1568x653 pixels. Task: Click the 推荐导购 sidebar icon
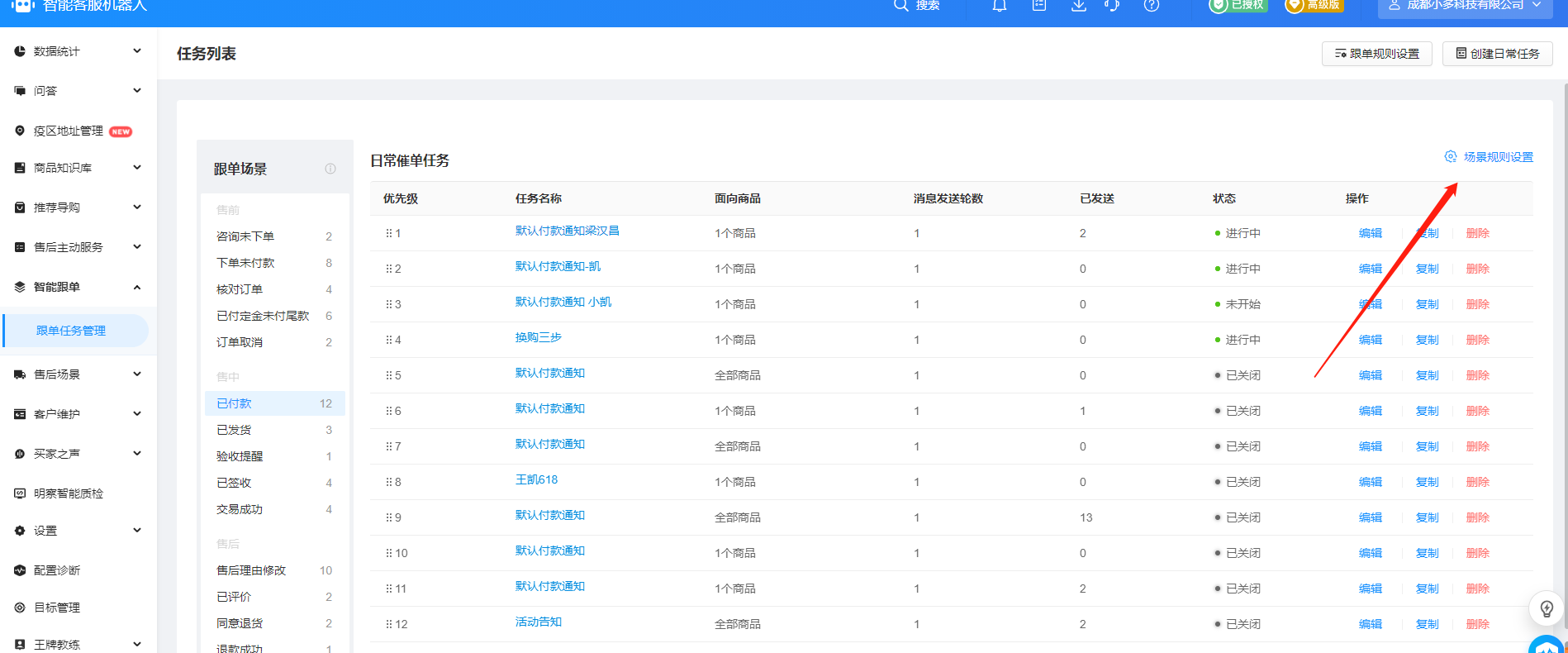pyautogui.click(x=20, y=207)
